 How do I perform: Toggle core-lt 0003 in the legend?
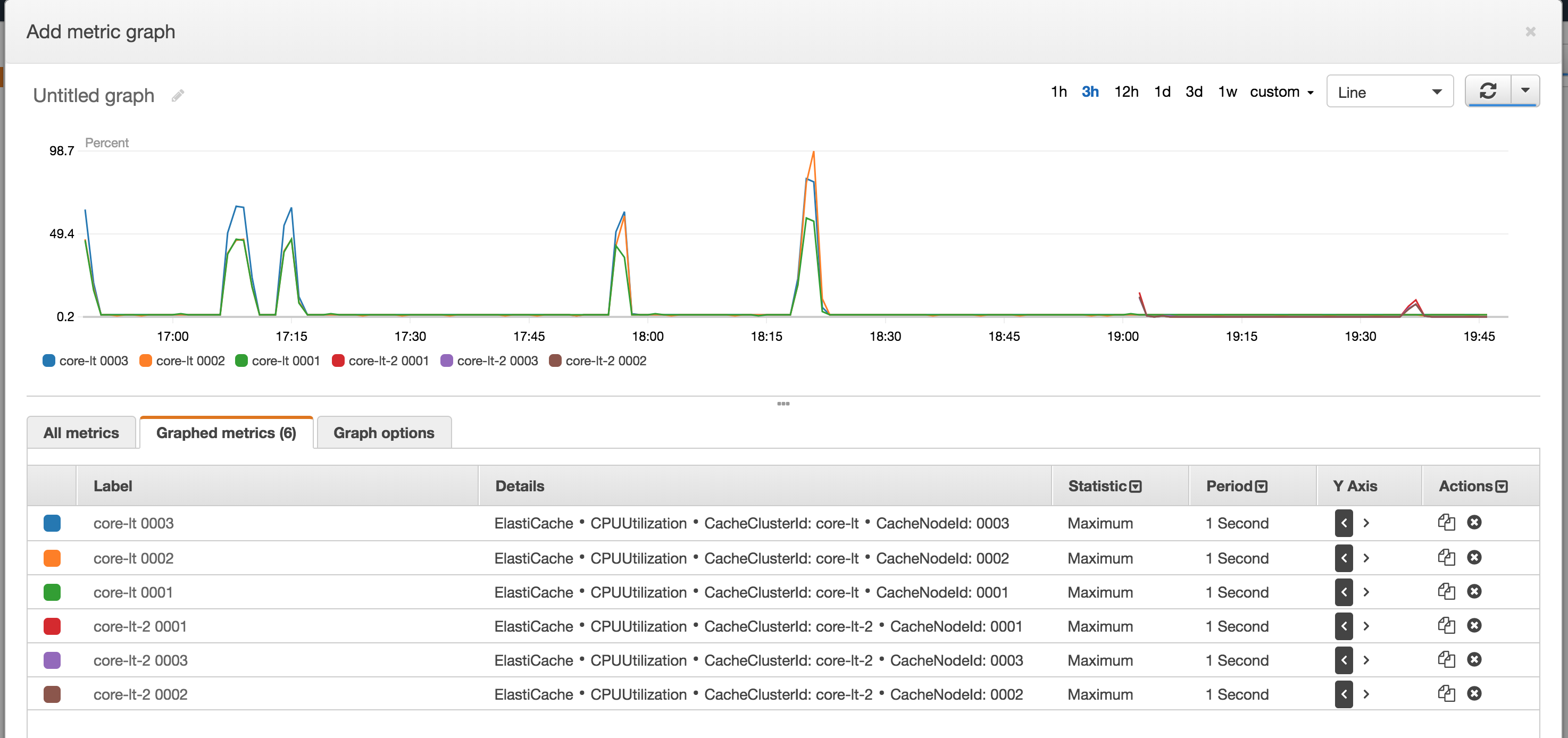(85, 360)
